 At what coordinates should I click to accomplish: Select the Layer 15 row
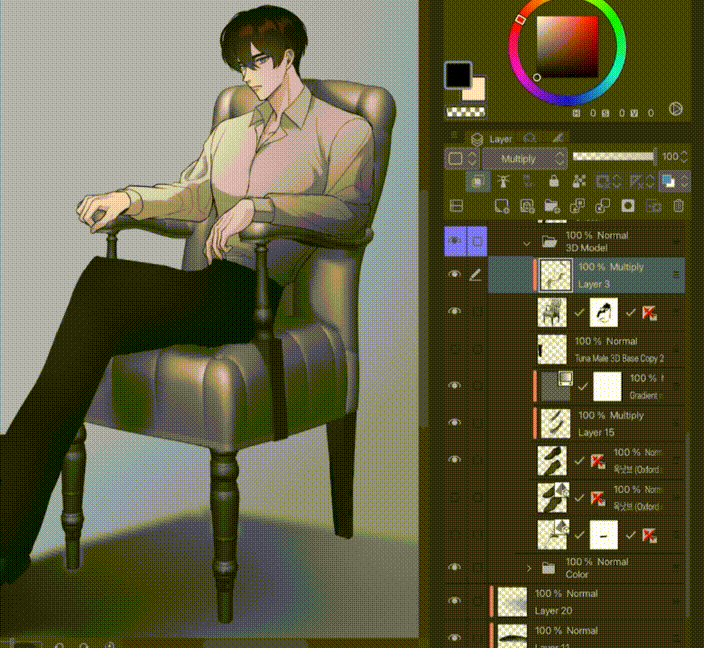click(x=586, y=423)
